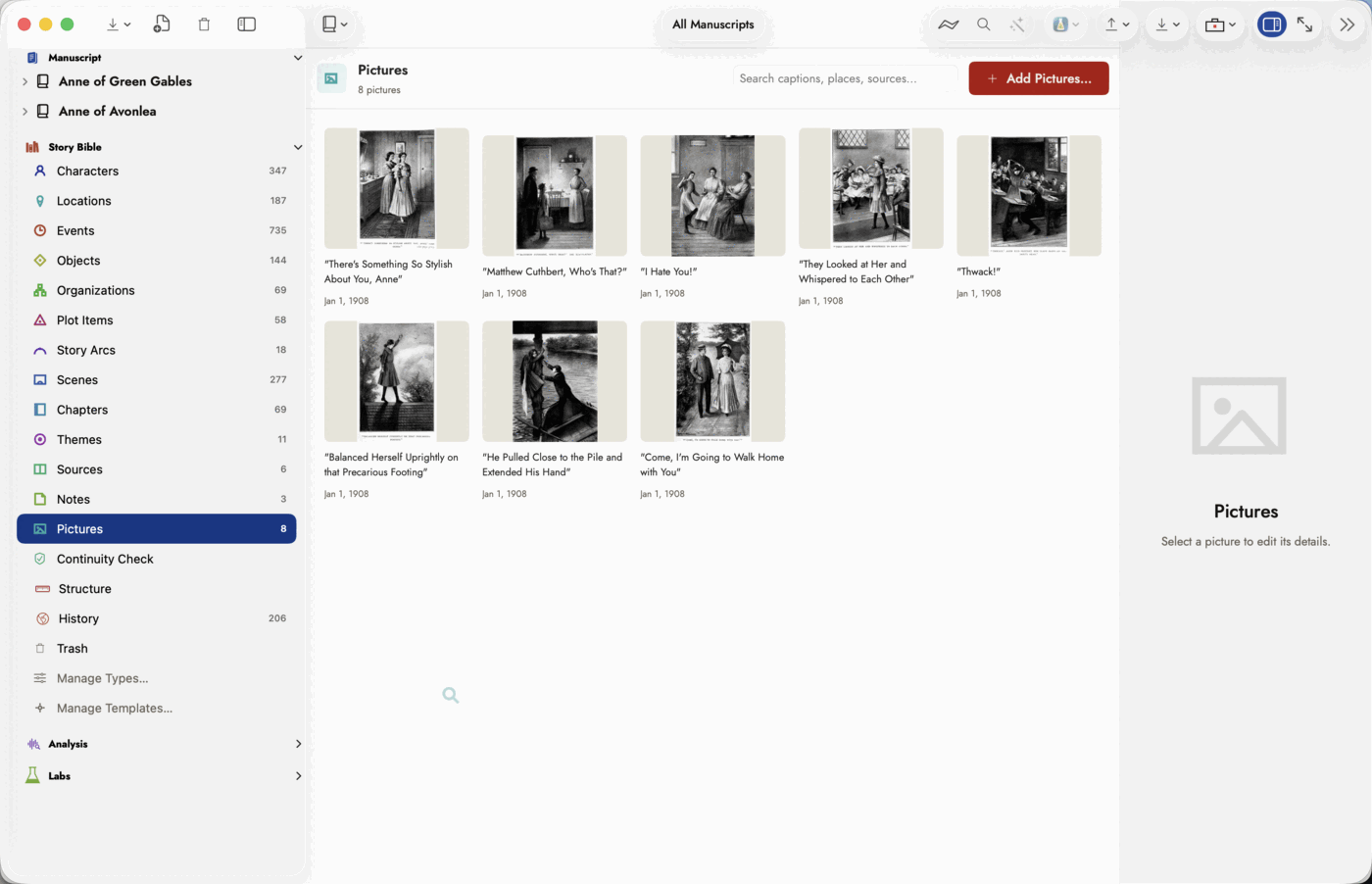Open Continuity Check
The image size is (1372, 884).
pos(157,559)
